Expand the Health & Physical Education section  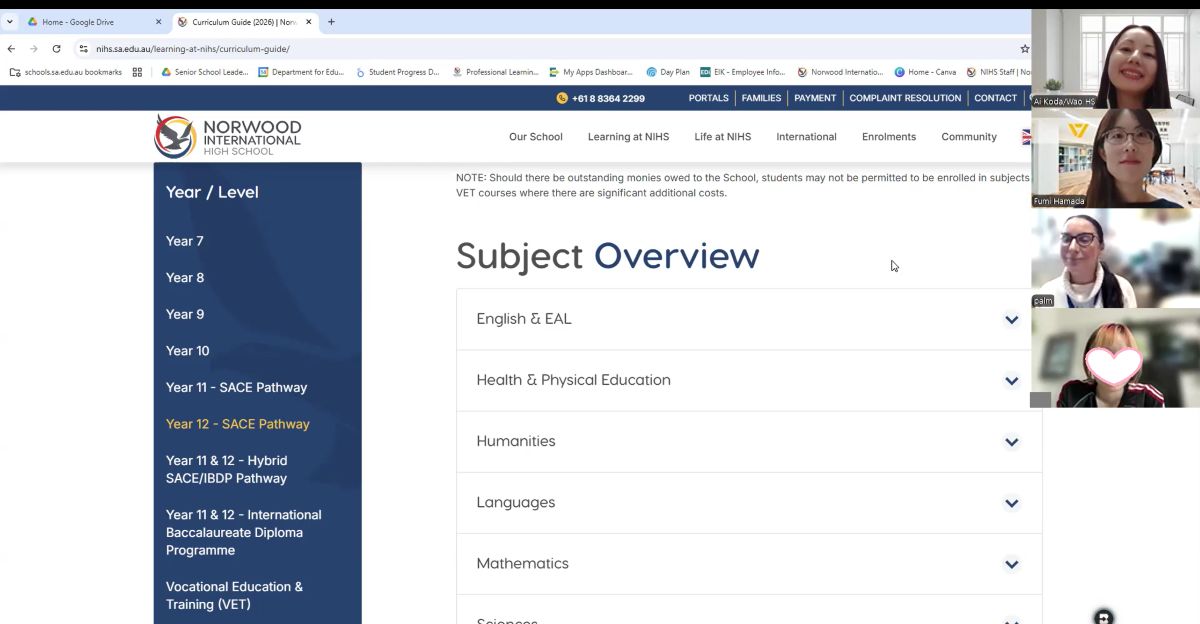[1011, 381]
